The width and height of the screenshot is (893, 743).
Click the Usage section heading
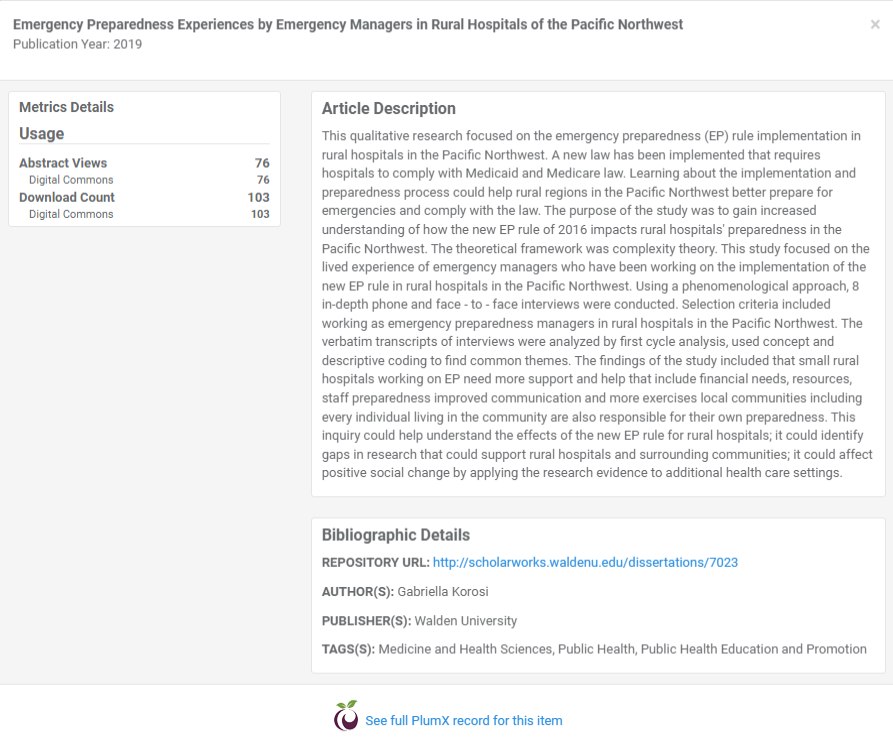(x=41, y=133)
